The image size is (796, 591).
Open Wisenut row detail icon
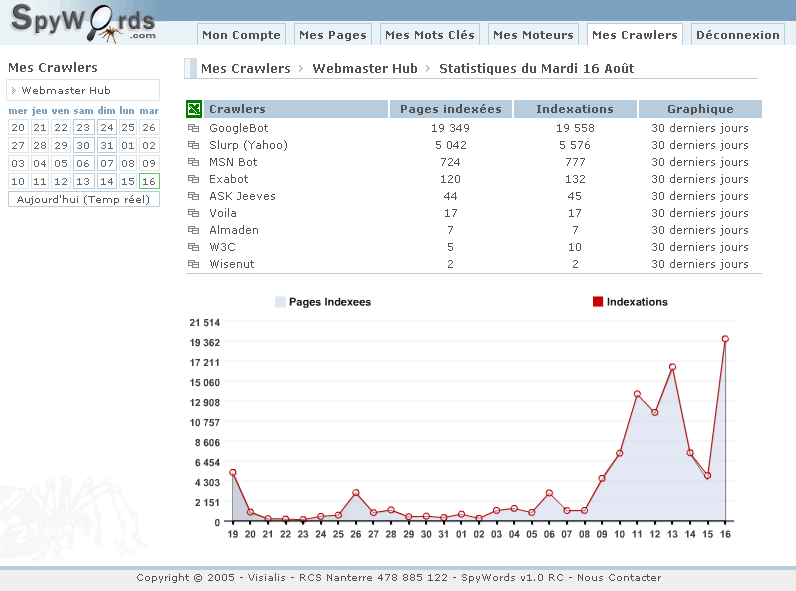[x=193, y=264]
